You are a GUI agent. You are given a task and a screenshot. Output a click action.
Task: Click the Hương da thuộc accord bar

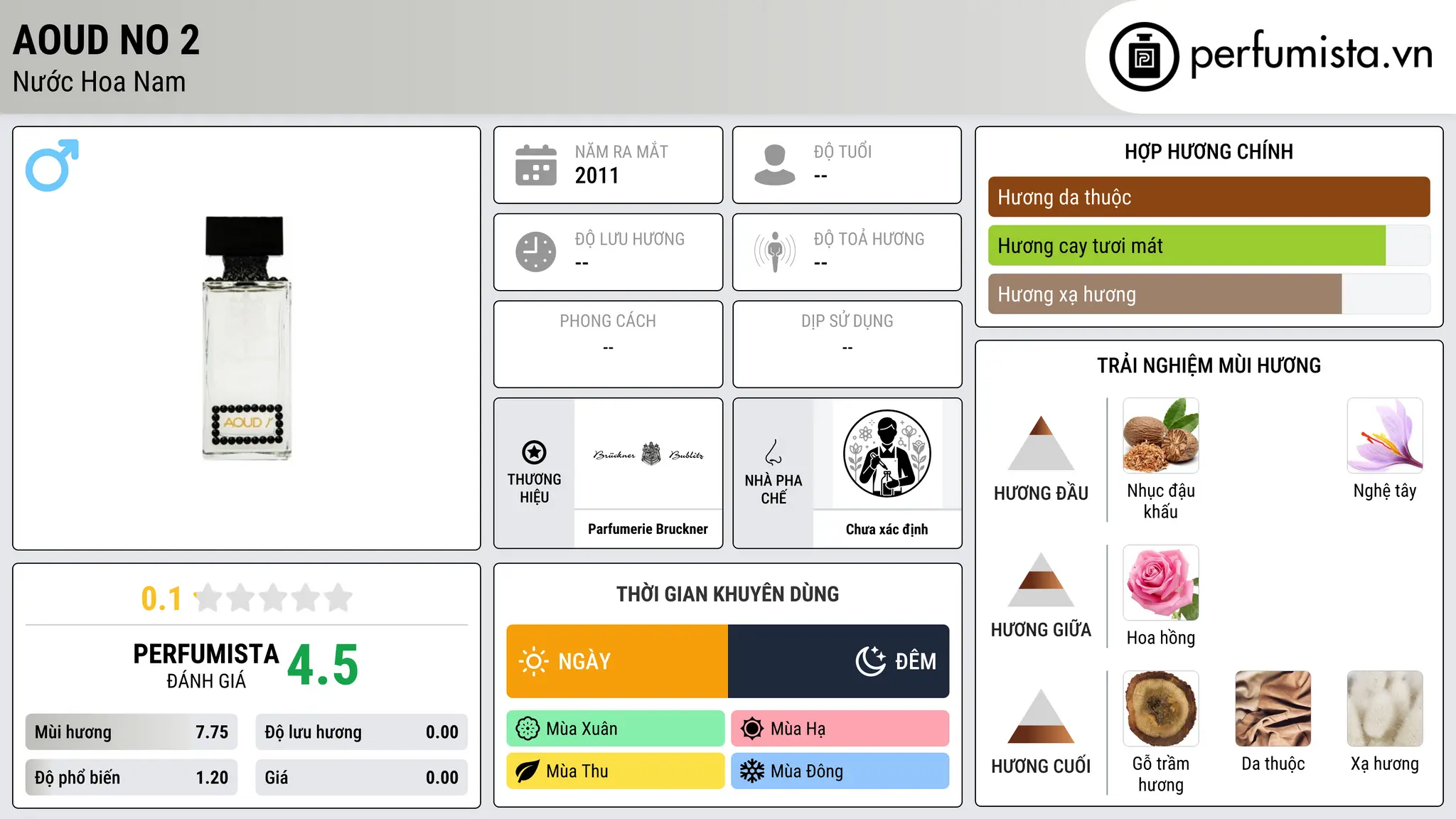1209,197
